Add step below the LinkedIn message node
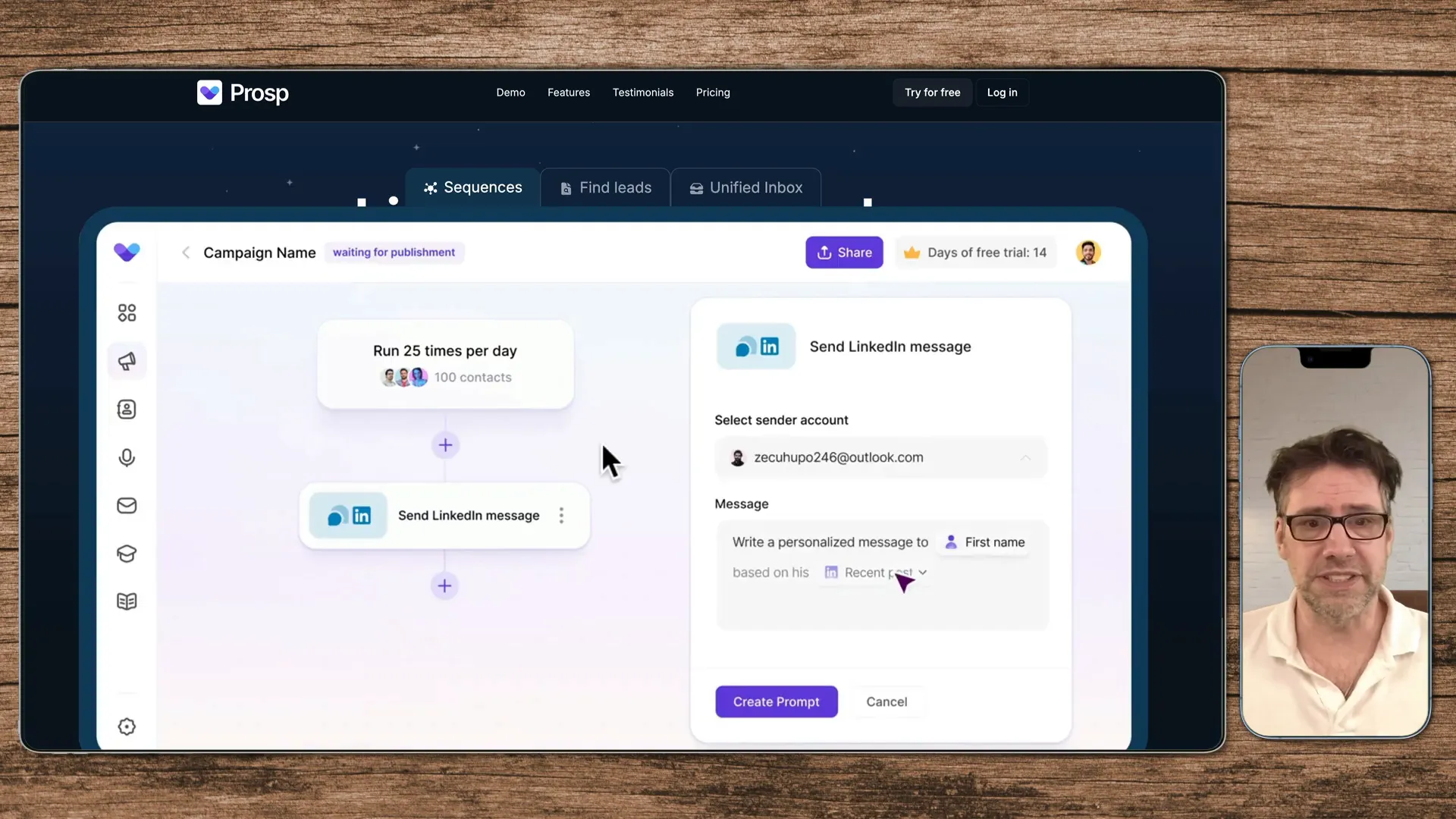This screenshot has width=1456, height=819. (445, 585)
